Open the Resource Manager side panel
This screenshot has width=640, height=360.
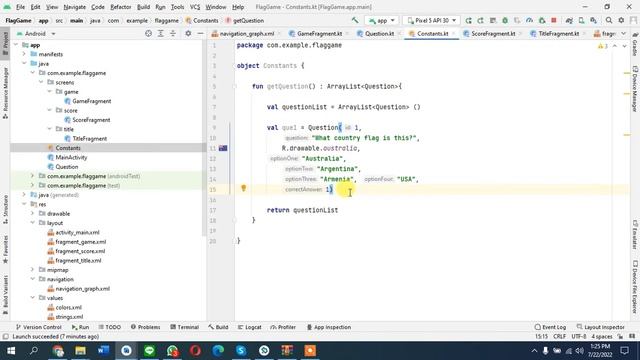point(5,93)
